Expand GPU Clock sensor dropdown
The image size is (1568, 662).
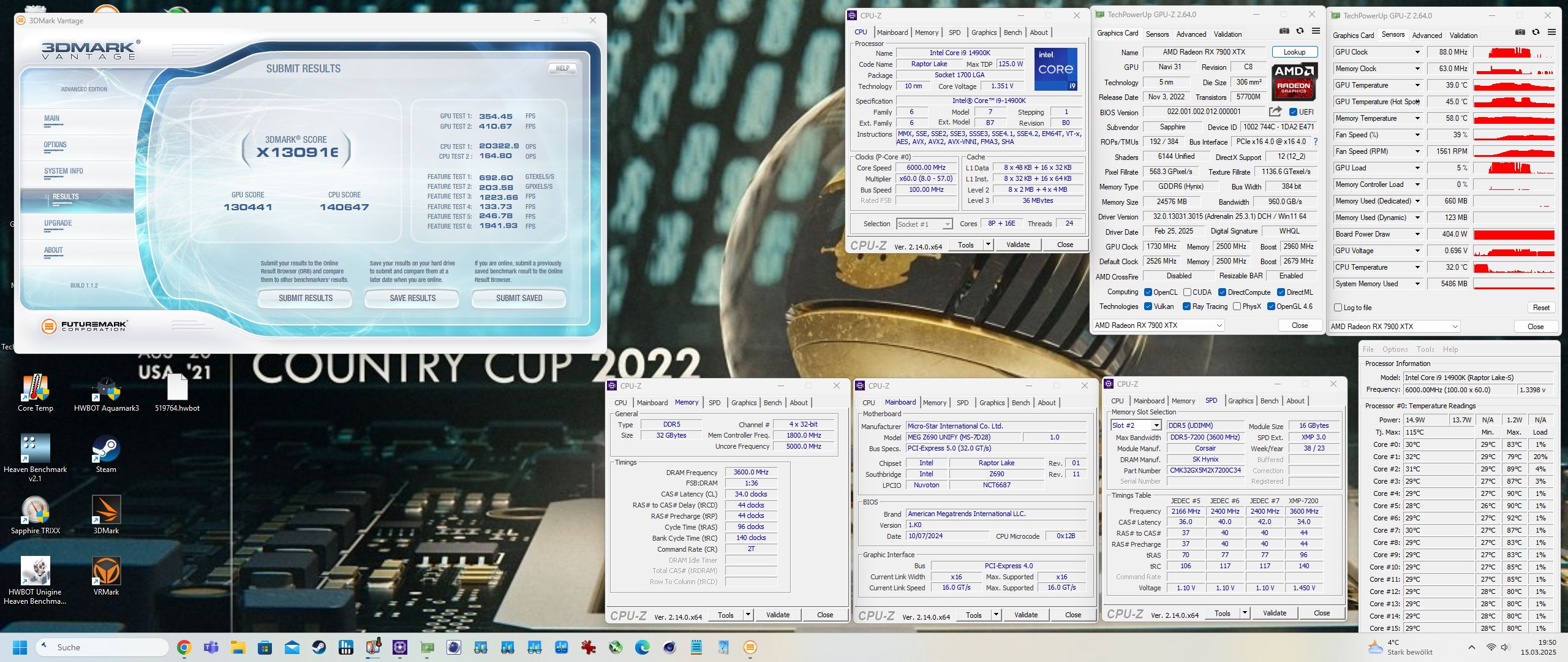click(x=1417, y=52)
